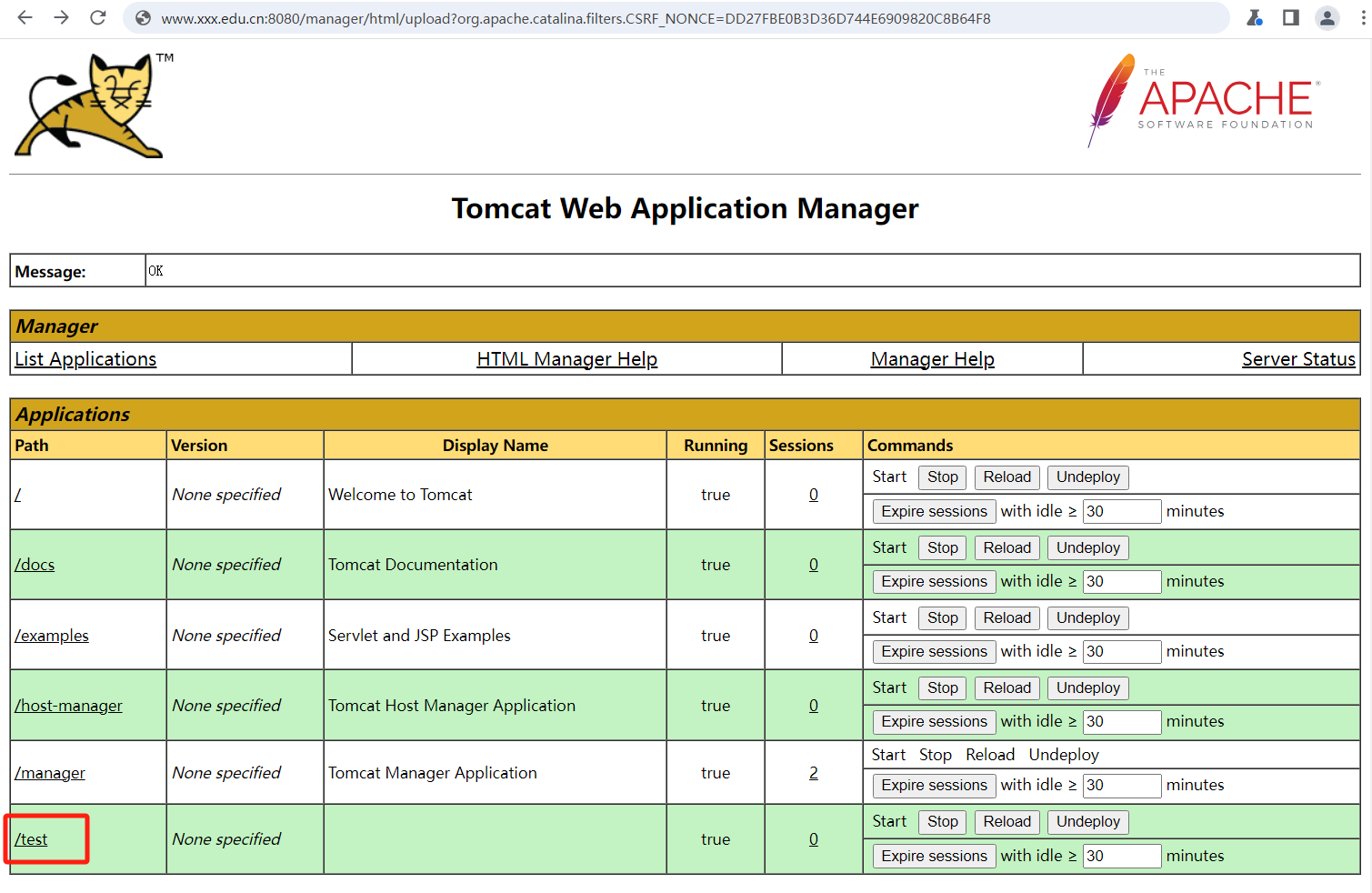Go to Server Status page
Viewport: 1372px width, 893px height.
(x=1297, y=359)
